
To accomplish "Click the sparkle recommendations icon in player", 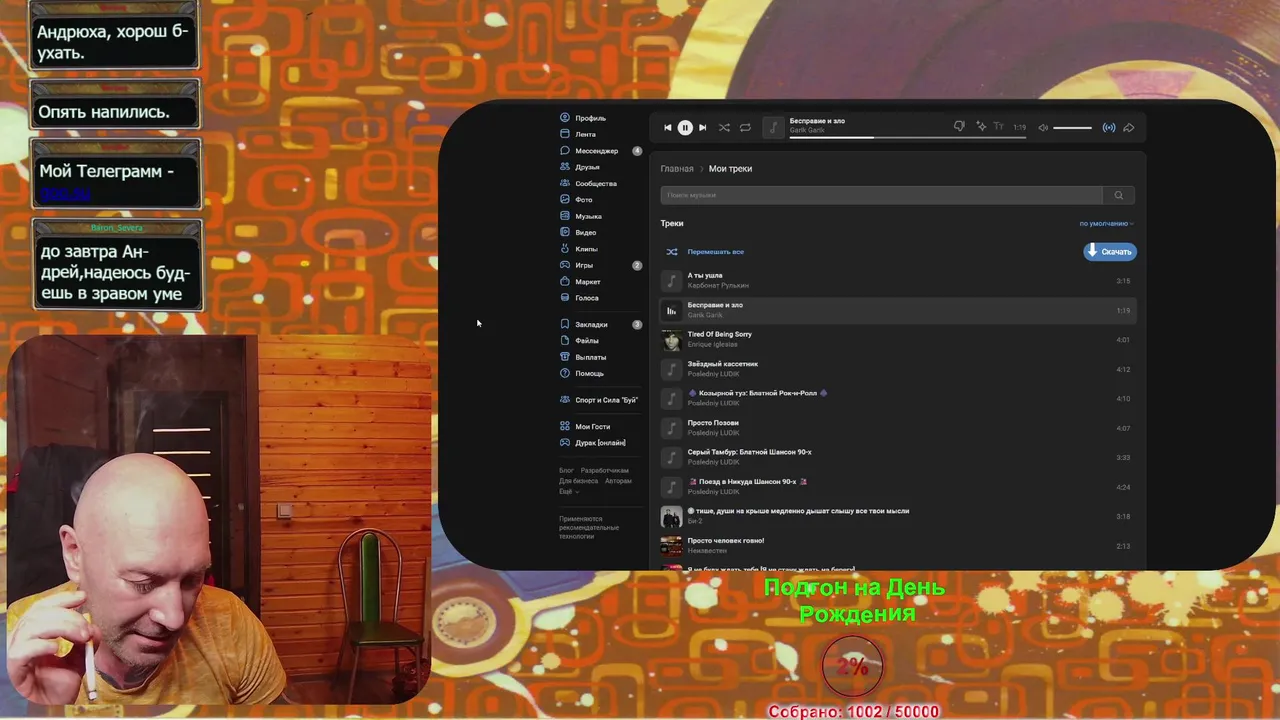I will (x=981, y=127).
